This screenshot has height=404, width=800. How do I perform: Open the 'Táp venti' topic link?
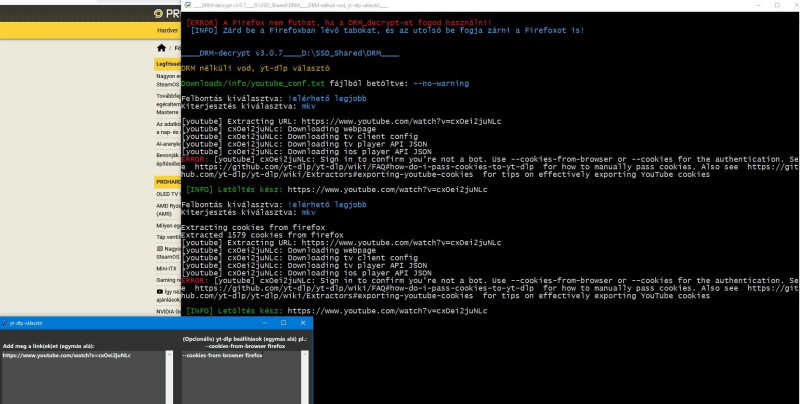tap(168, 237)
